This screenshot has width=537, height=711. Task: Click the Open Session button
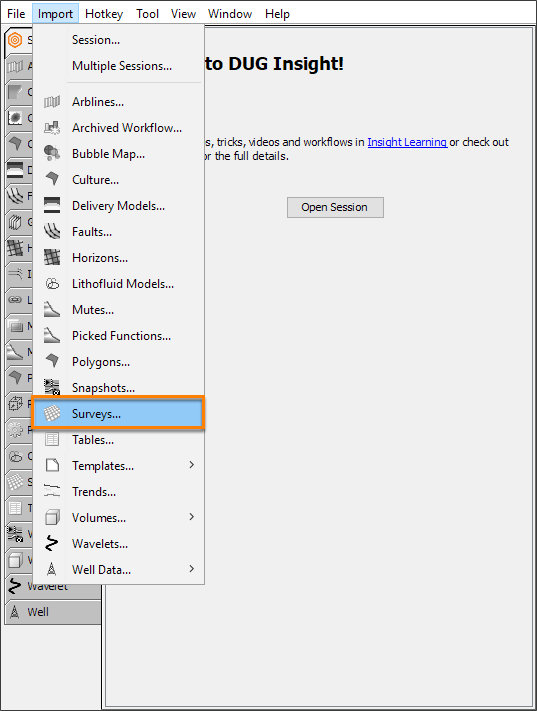pyautogui.click(x=335, y=207)
